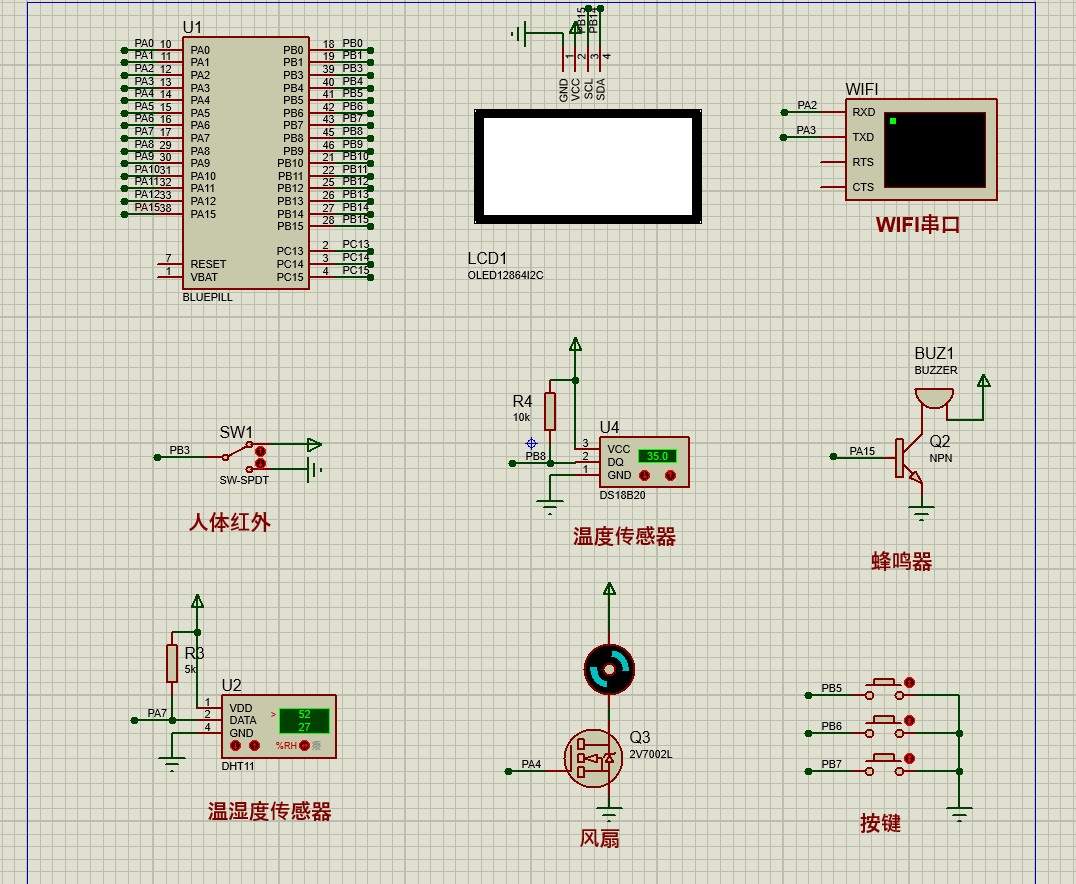Click the DS18B20 temperature readout 35.0
The width and height of the screenshot is (1076, 884).
click(x=657, y=456)
